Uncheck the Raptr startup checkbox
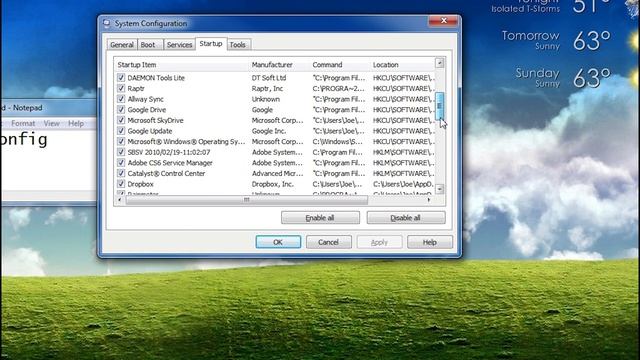640x360 pixels. (121, 88)
